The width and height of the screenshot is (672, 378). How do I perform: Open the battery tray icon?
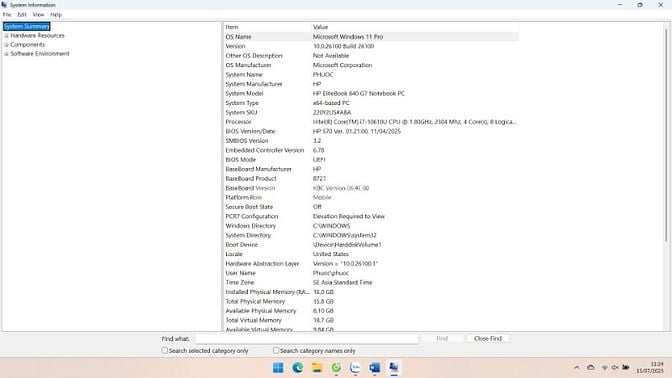(626, 368)
